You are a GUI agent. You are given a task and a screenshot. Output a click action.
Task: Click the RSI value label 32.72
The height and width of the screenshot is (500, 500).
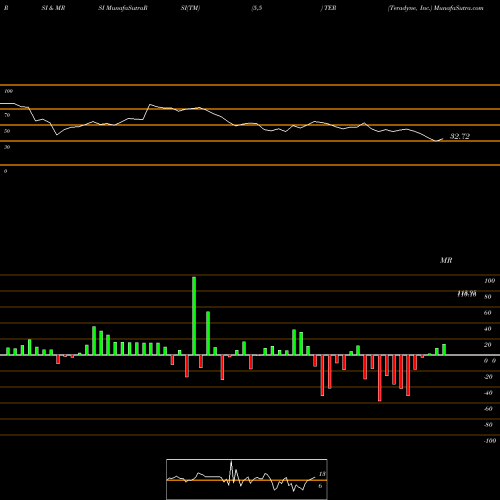pyautogui.click(x=460, y=136)
